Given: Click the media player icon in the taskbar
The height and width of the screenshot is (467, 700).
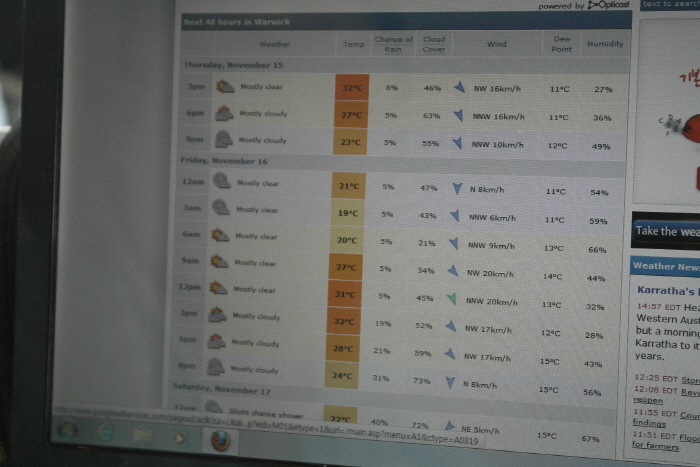Looking at the screenshot, I should [181, 437].
